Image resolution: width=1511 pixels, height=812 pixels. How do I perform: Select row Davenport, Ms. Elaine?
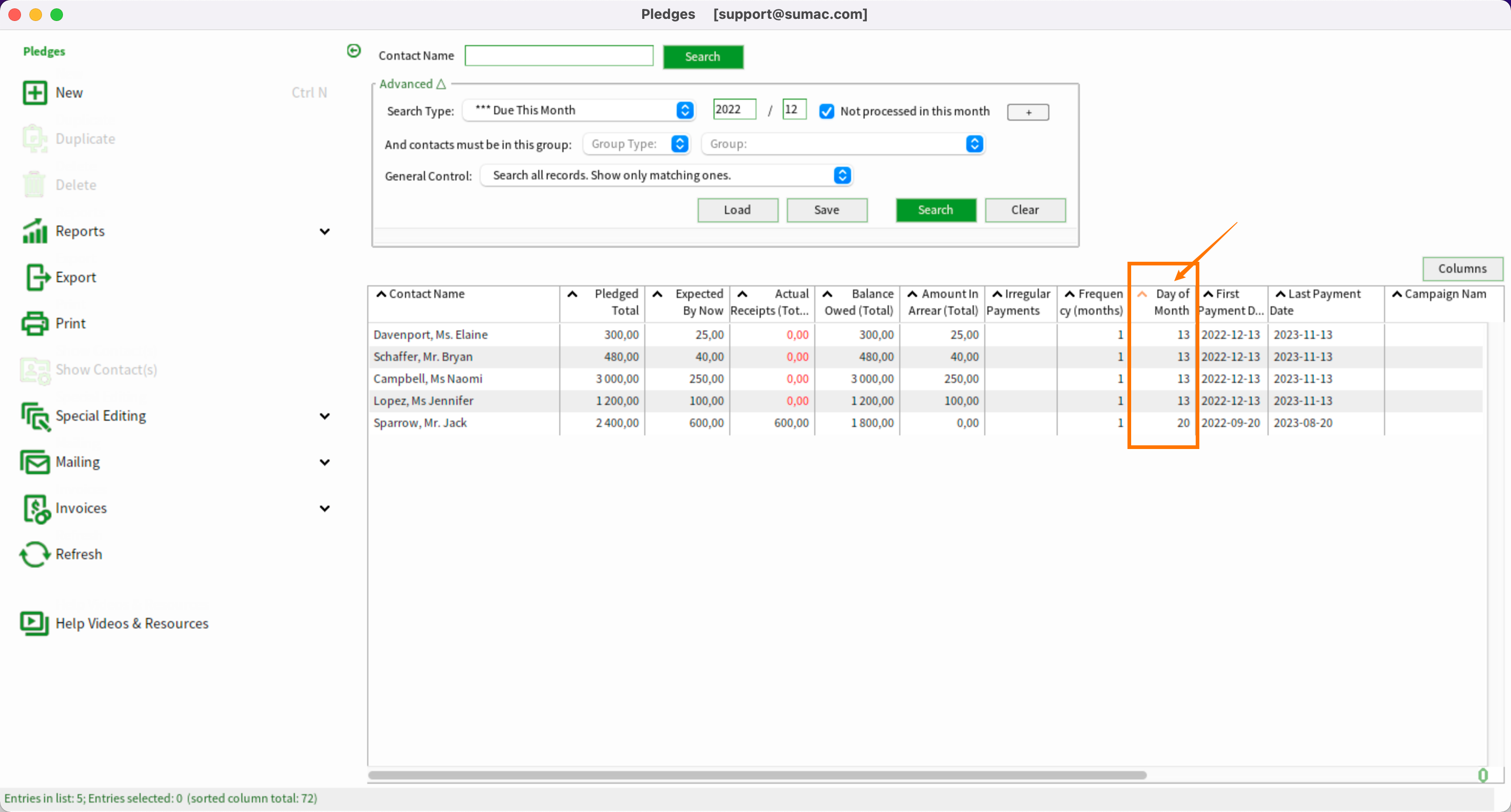tap(925, 335)
